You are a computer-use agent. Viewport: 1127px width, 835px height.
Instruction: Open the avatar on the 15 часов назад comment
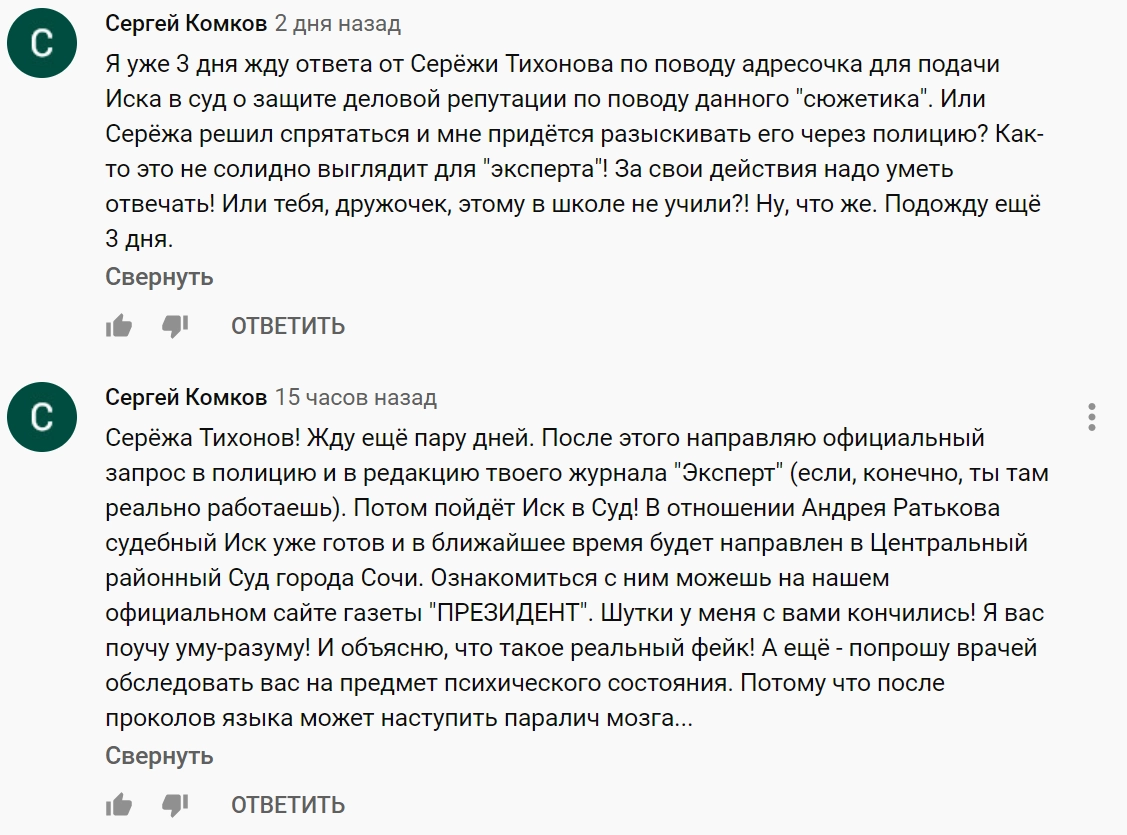click(x=41, y=417)
